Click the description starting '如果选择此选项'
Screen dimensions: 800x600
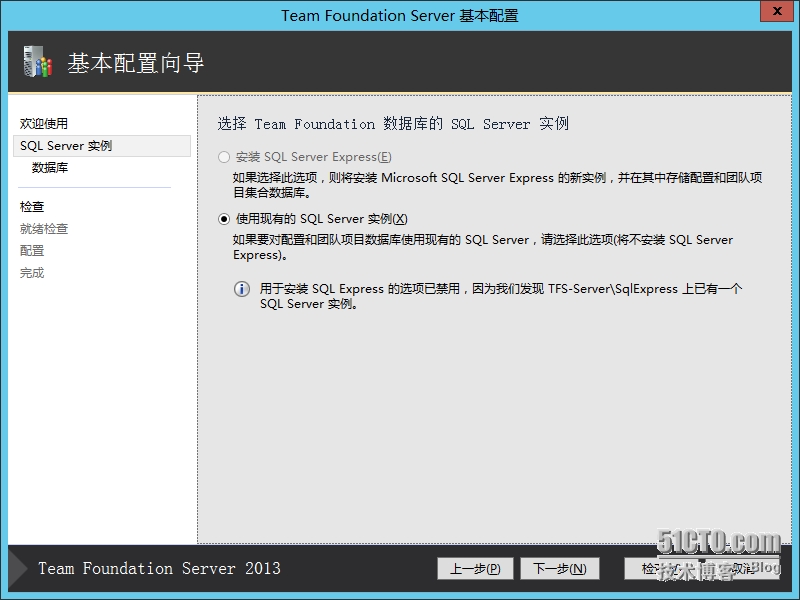pos(497,185)
